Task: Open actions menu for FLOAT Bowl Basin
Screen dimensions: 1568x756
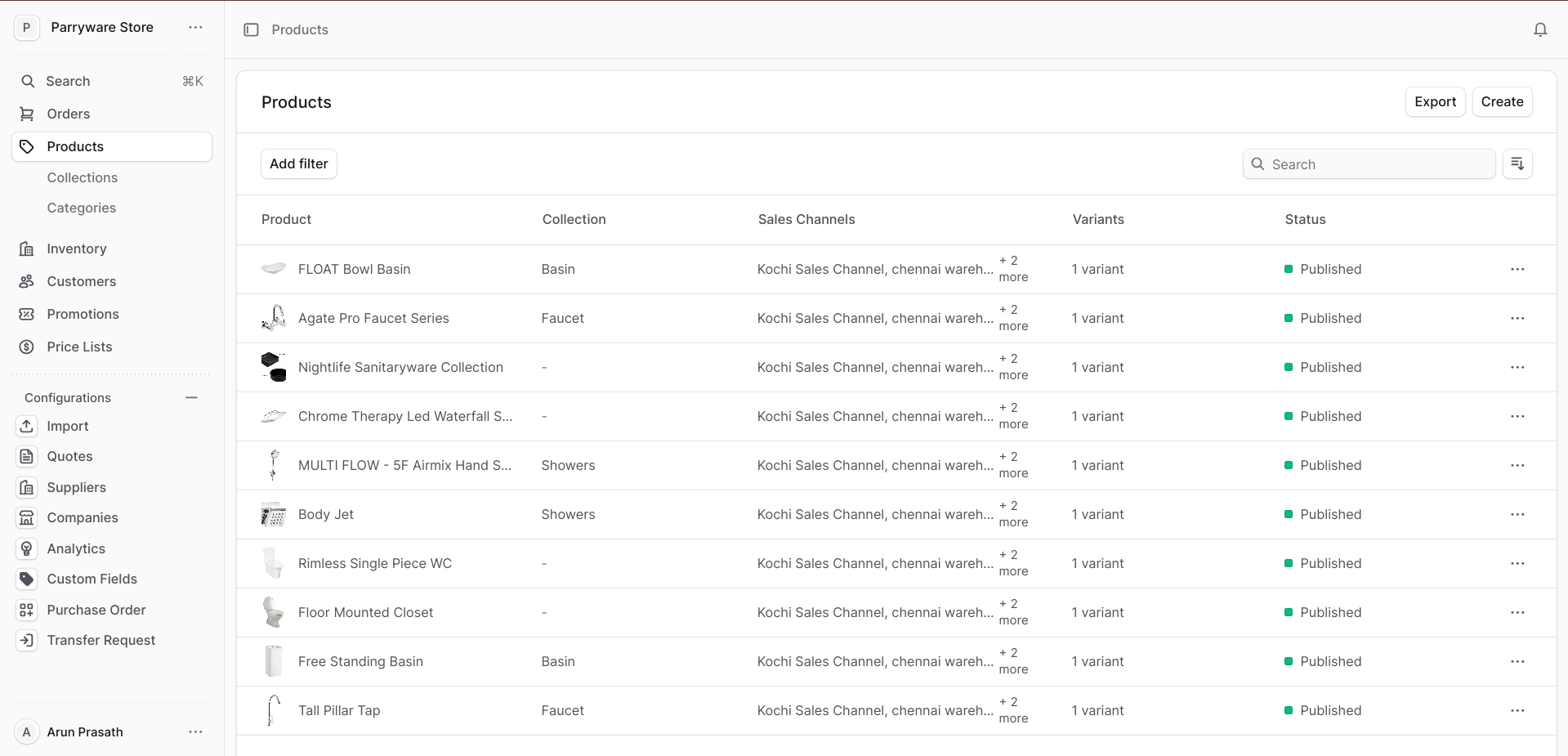Action: 1517,270
